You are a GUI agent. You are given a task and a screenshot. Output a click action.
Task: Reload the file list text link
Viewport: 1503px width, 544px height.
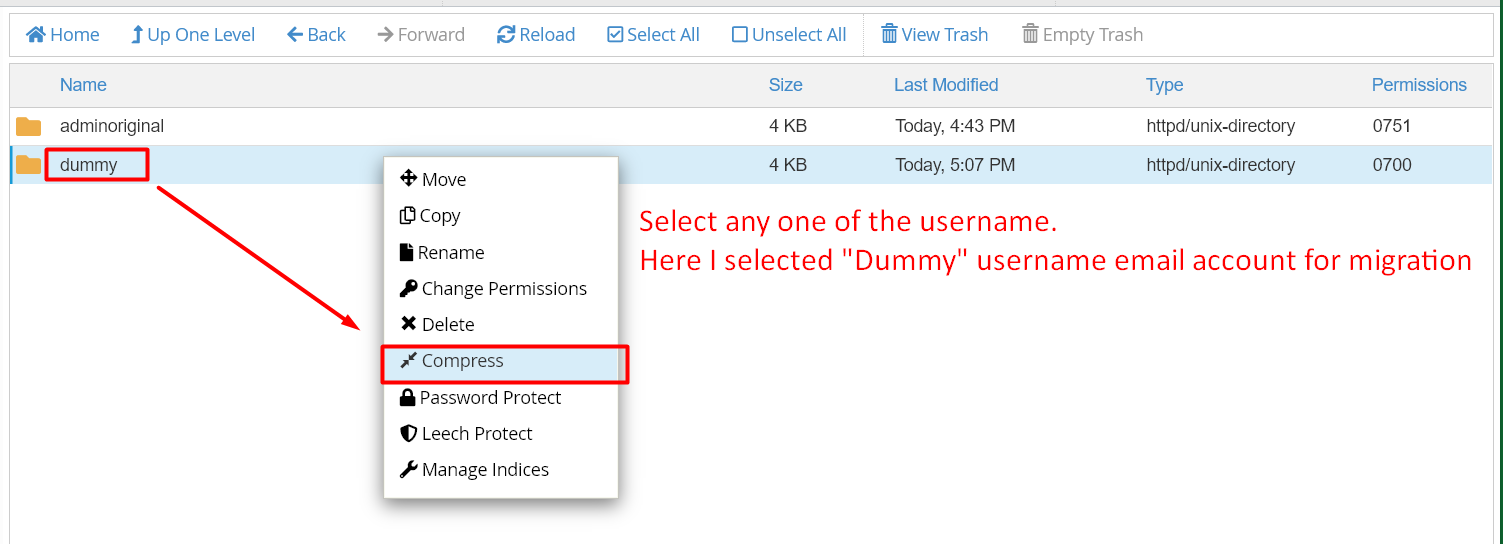point(547,35)
